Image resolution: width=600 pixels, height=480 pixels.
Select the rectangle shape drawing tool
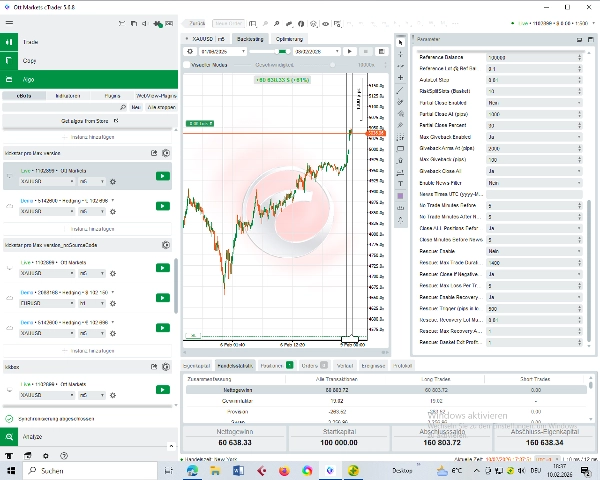pos(400,149)
